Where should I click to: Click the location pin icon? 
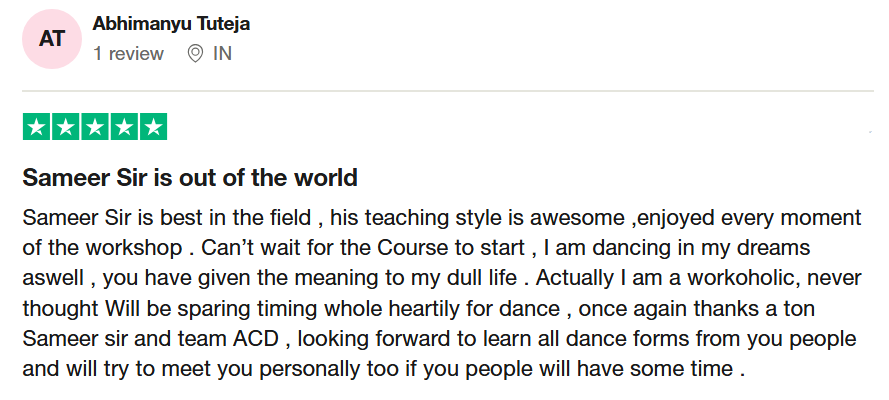tap(195, 54)
